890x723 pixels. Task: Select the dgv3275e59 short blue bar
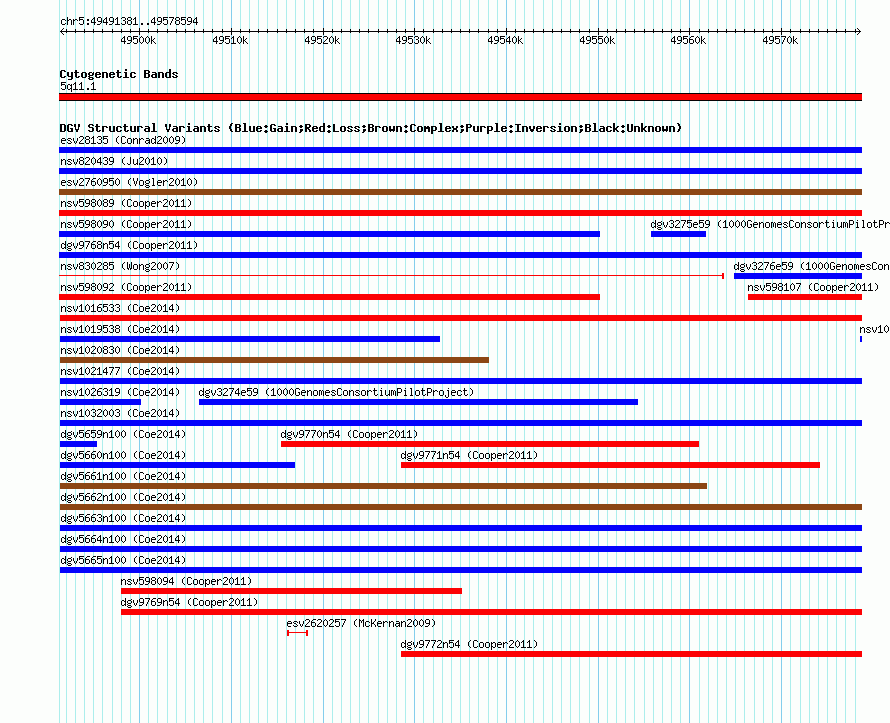pyautogui.click(x=678, y=234)
